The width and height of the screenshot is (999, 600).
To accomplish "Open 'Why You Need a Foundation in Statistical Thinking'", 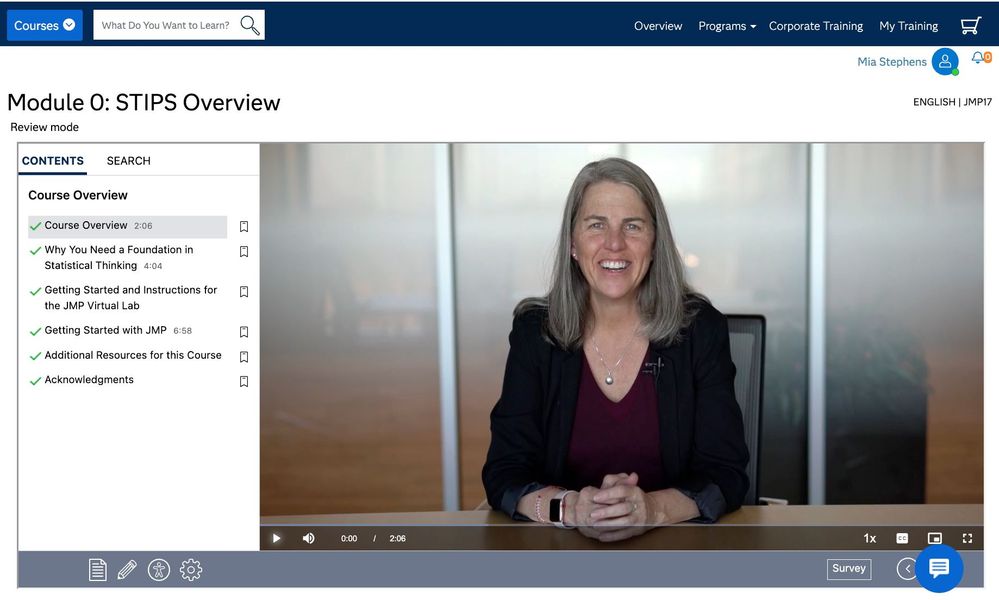I will click(x=119, y=257).
